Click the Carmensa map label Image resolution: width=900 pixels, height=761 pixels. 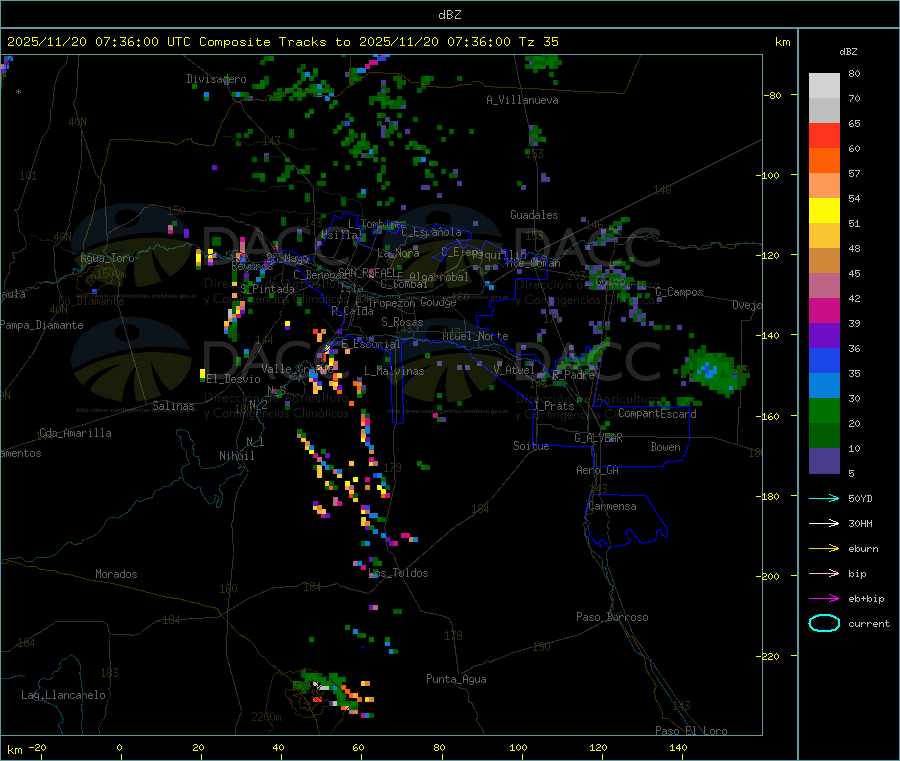point(612,506)
